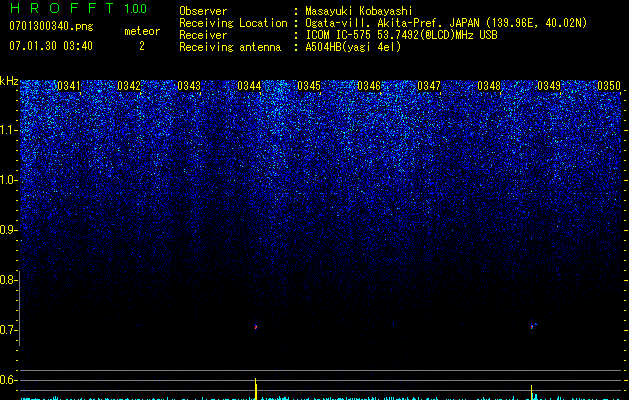This screenshot has height=400, width=629.
Task: Click the timestamp 07.01.30 03:40
Action: pyautogui.click(x=51, y=46)
